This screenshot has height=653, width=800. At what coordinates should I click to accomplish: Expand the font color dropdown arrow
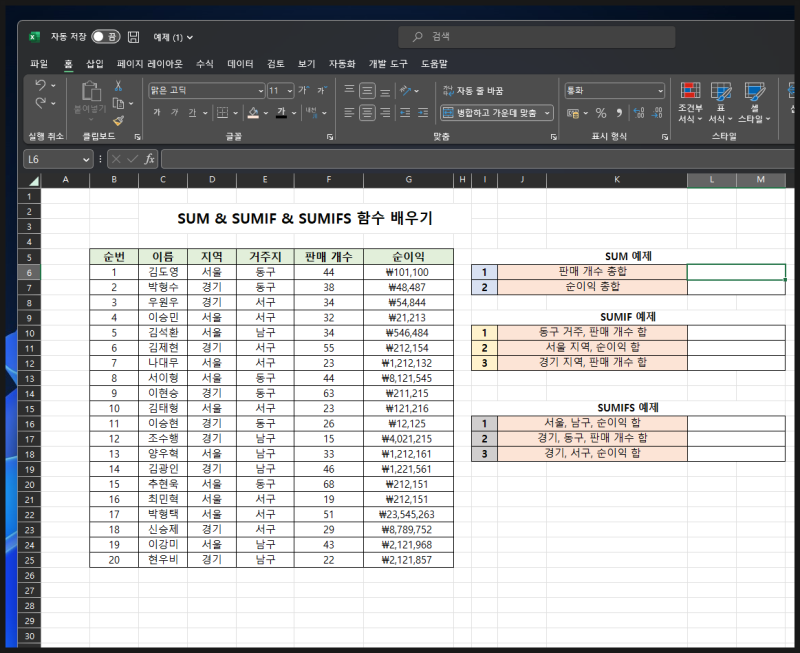tap(294, 113)
